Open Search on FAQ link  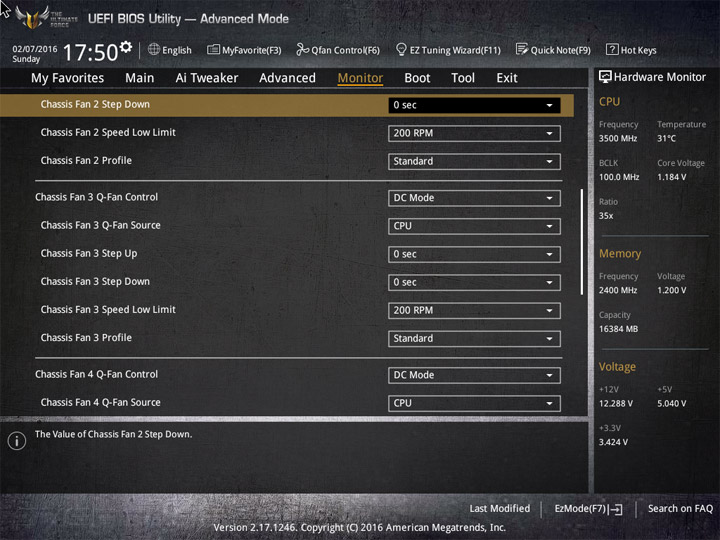[x=680, y=509]
